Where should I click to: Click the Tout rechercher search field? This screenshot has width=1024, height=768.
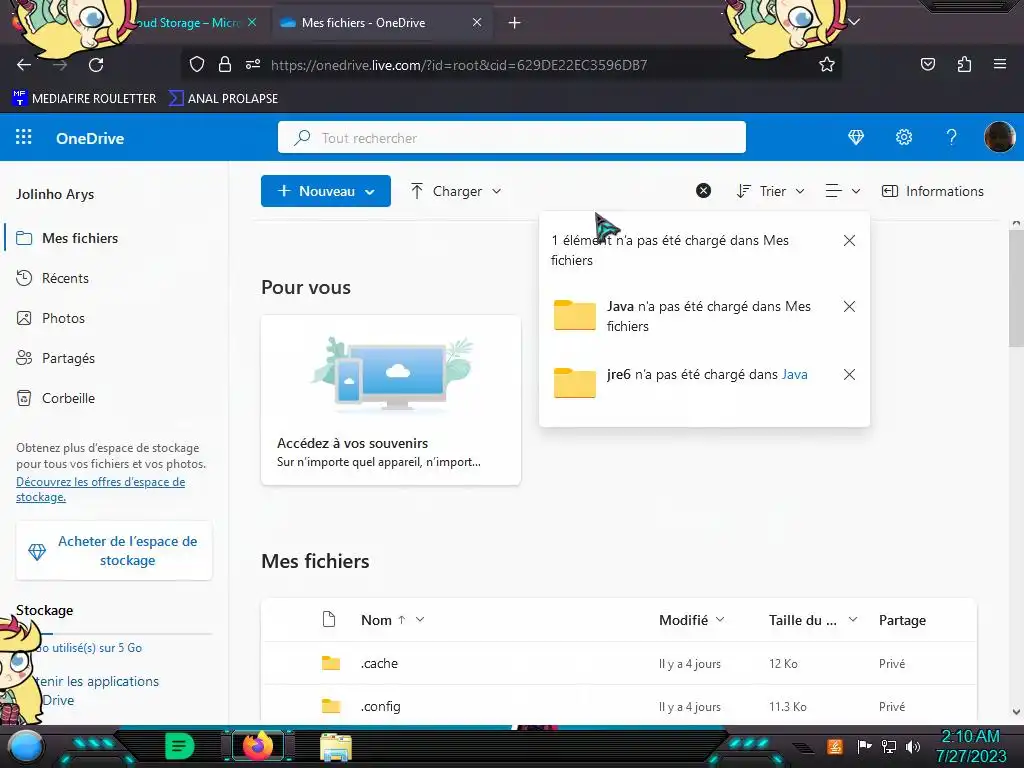(511, 137)
